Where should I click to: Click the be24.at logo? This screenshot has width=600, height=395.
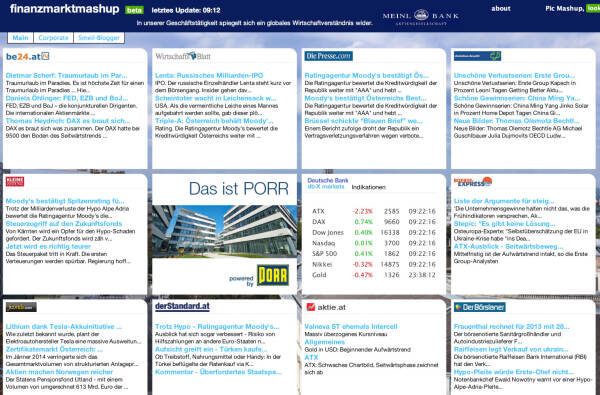click(28, 57)
